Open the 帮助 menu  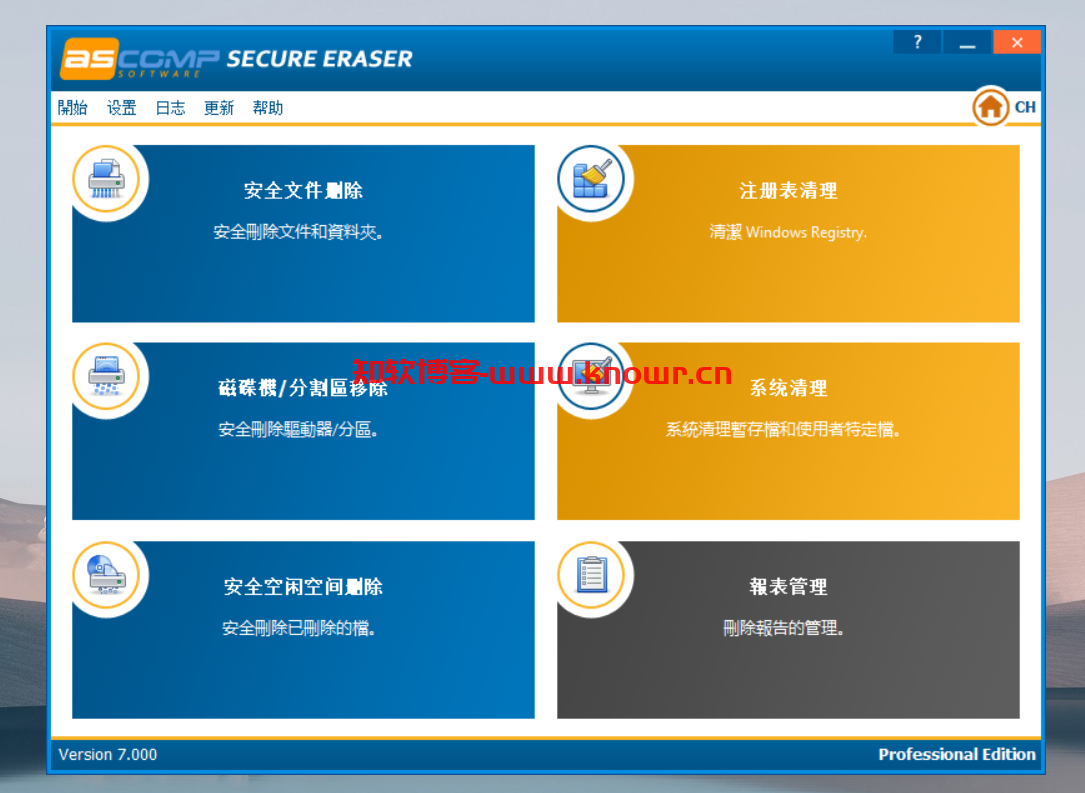click(x=268, y=107)
